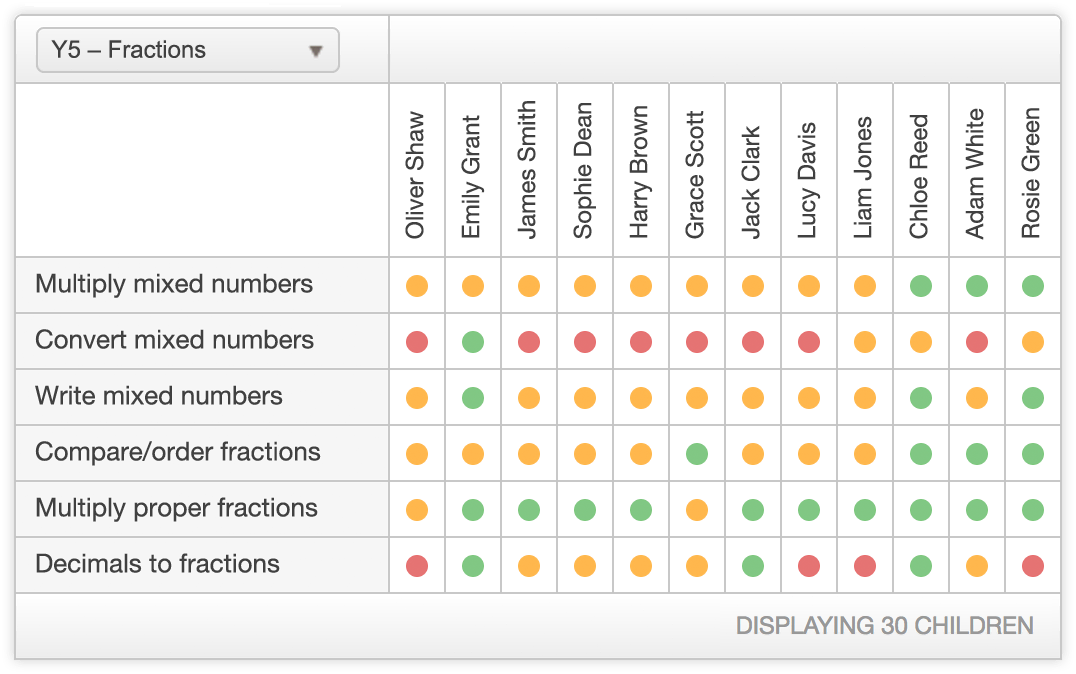
Task: Select the Convert mixed numbers row label
Action: [175, 341]
